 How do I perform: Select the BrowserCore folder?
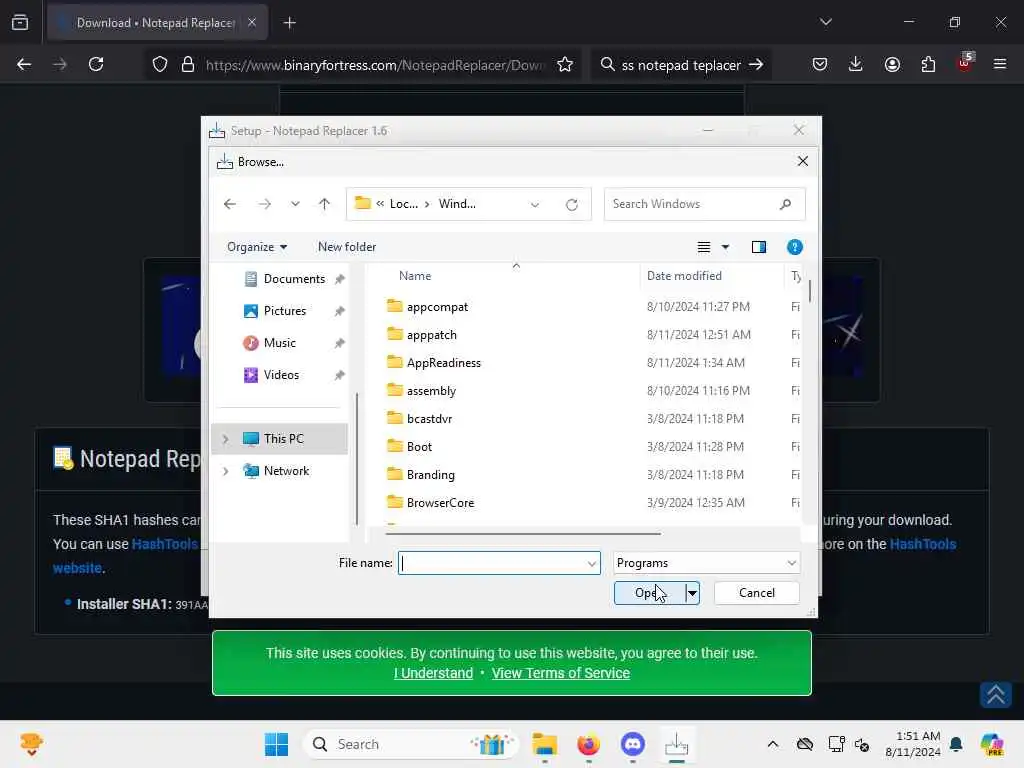[x=440, y=504]
